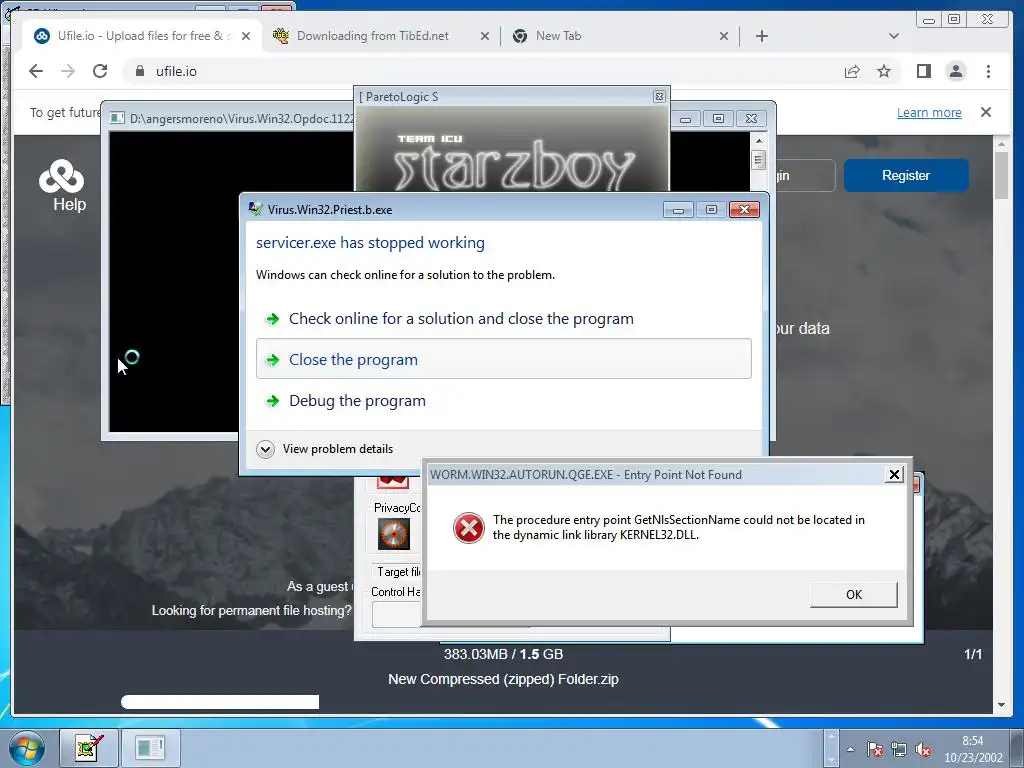Choose Debug the program option
This screenshot has height=768, width=1024.
pos(504,400)
